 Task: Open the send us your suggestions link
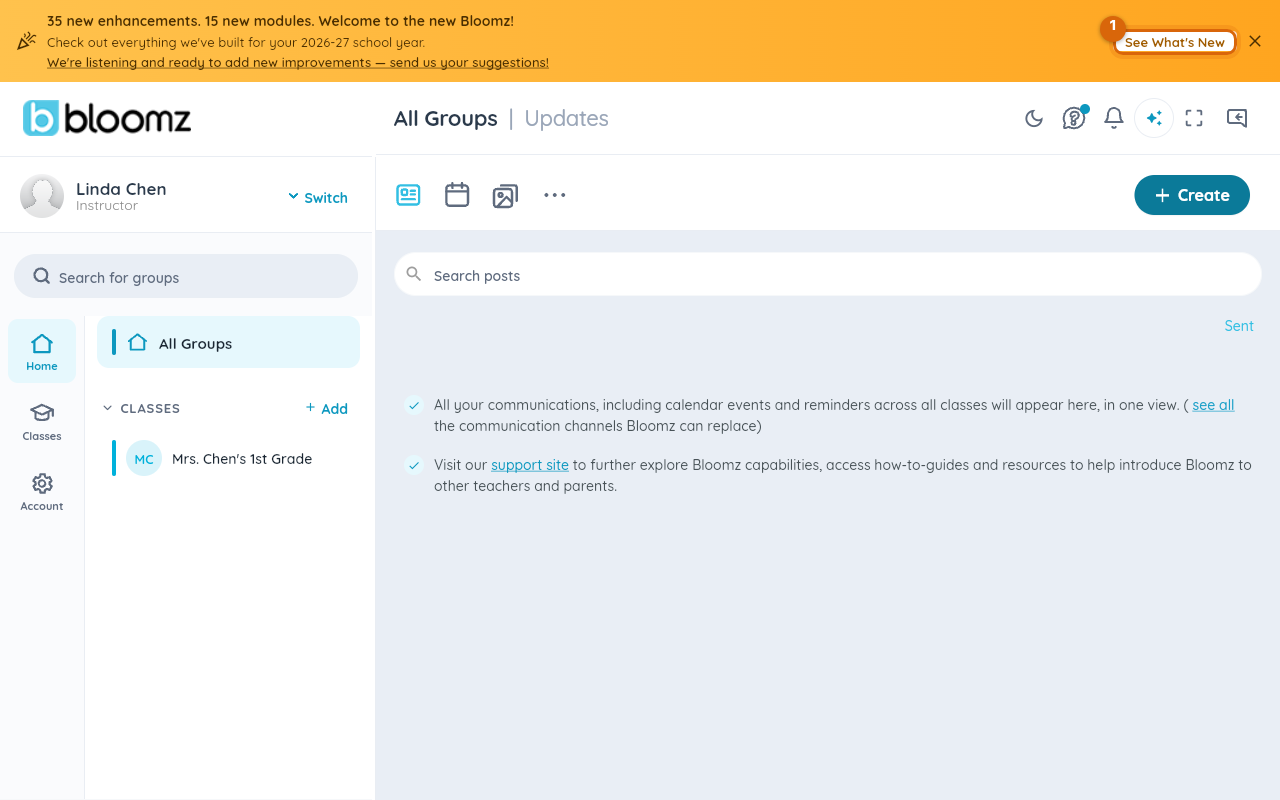tap(298, 62)
